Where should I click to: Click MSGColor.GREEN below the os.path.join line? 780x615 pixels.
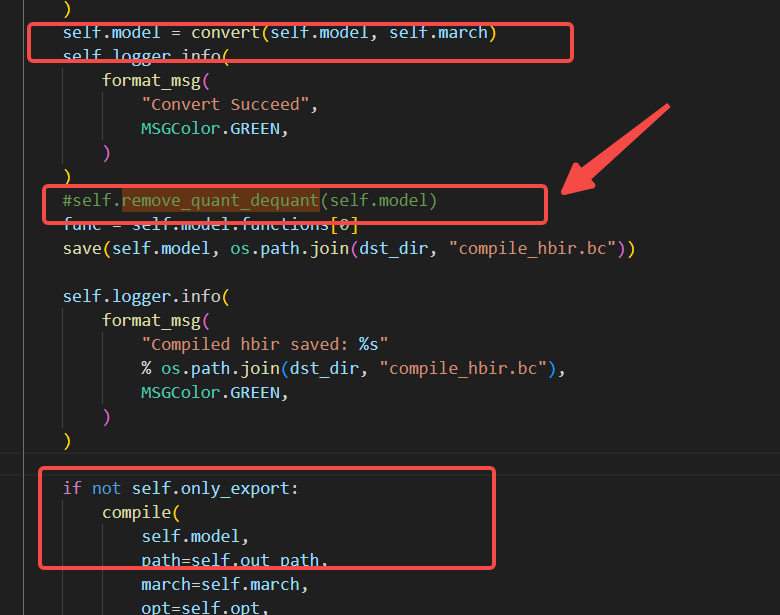coord(214,392)
